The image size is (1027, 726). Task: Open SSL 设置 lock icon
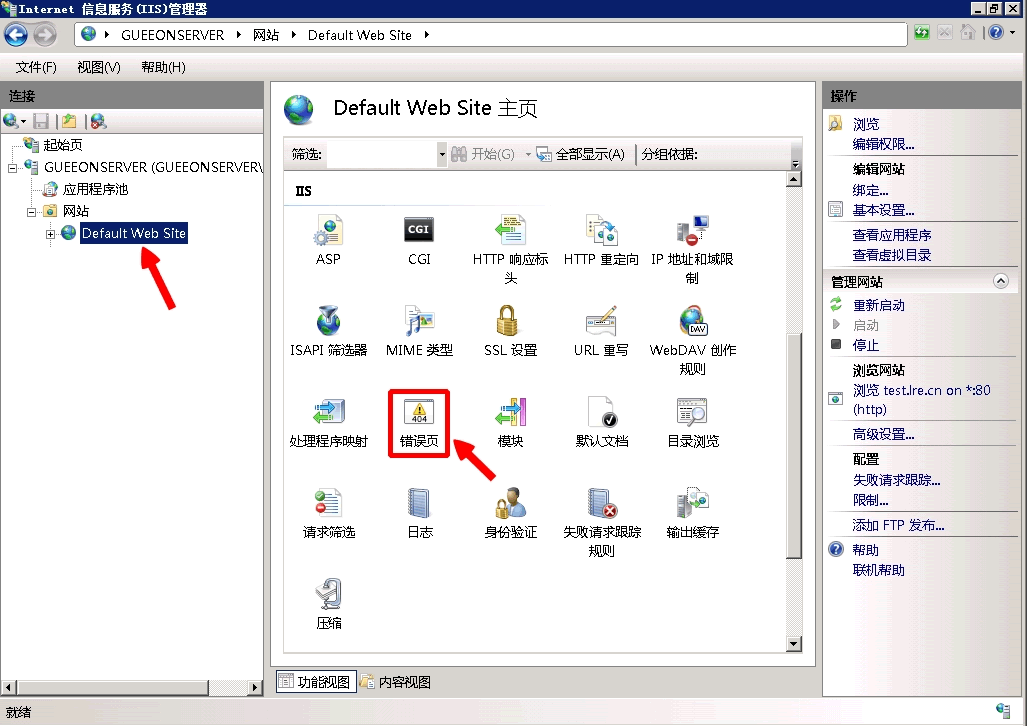coord(510,323)
